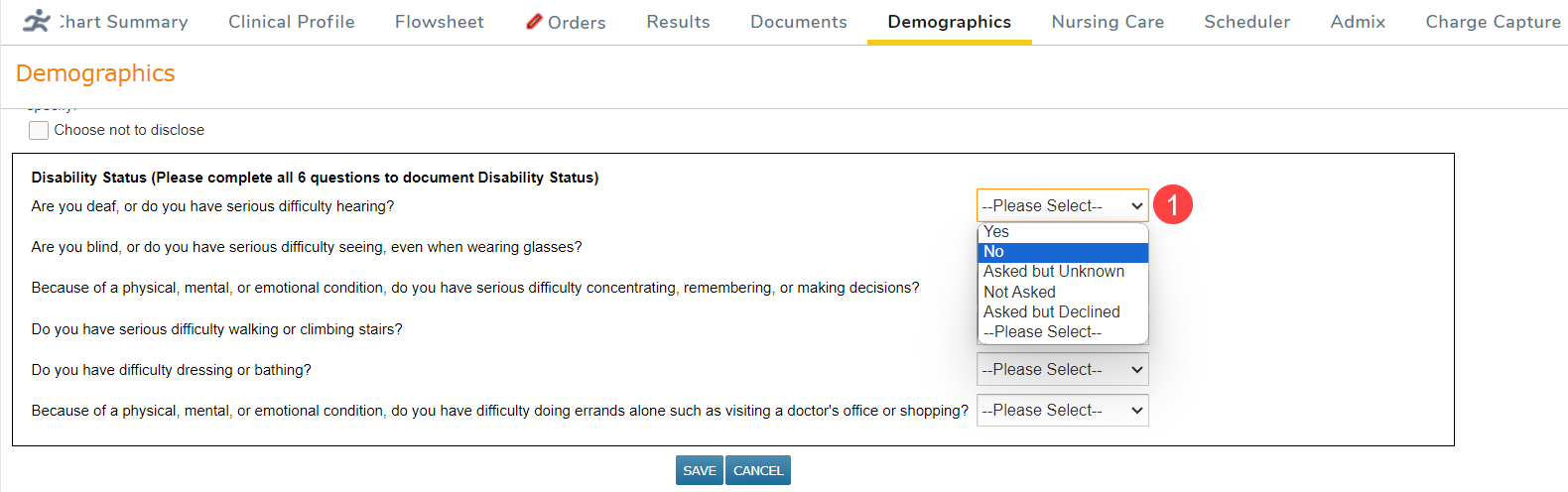Screen dimensions: 1568x492
Task: Click the CANCEL button
Action: pyautogui.click(x=758, y=471)
